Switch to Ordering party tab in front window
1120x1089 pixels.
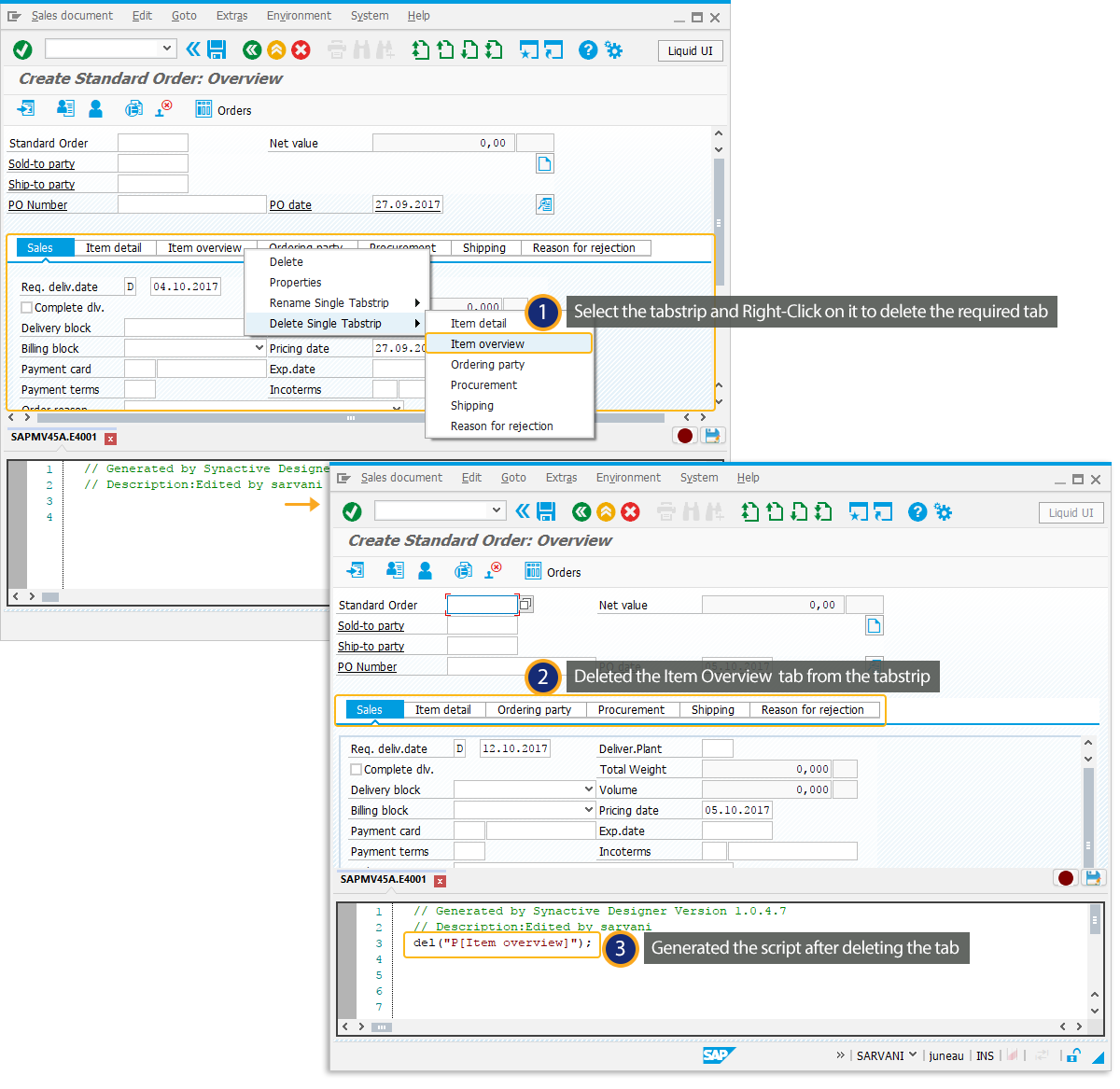(x=535, y=709)
